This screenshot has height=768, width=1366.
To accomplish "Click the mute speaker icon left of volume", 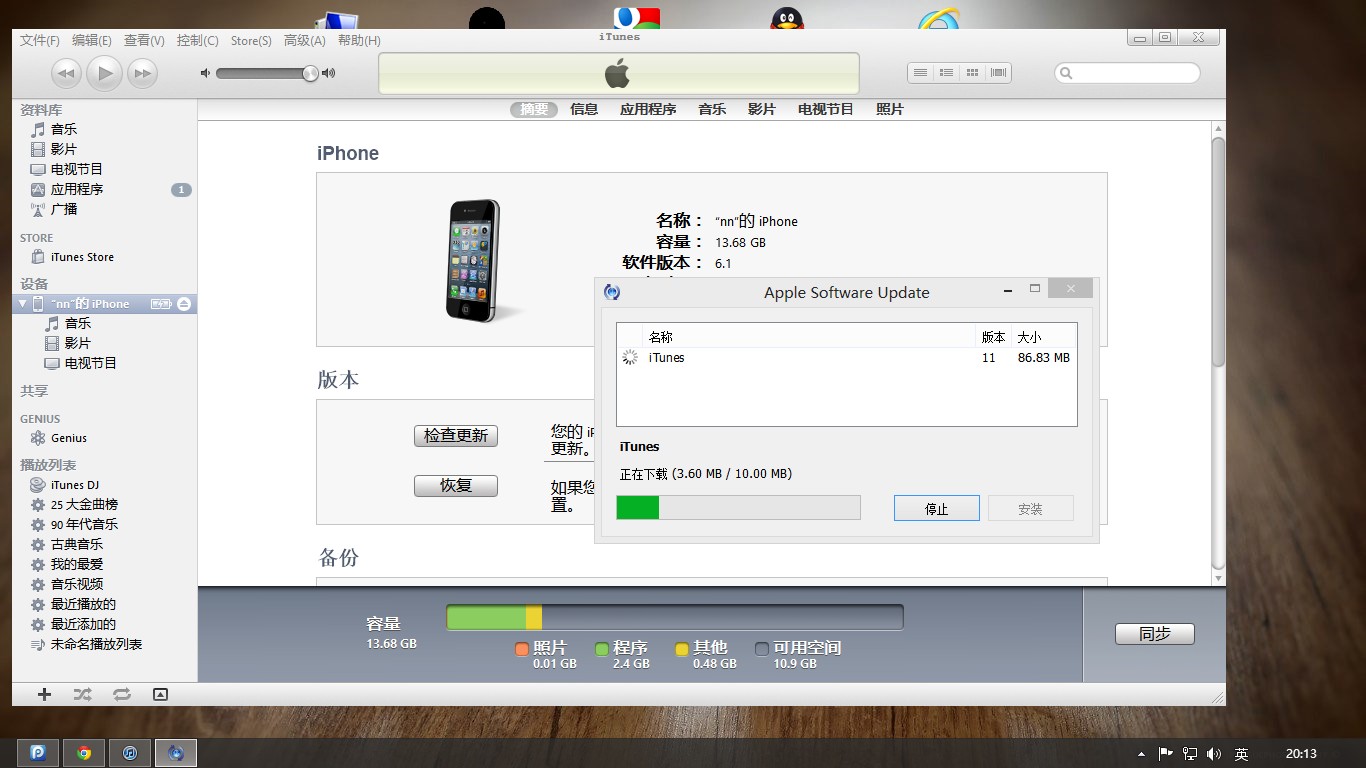I will pyautogui.click(x=205, y=73).
